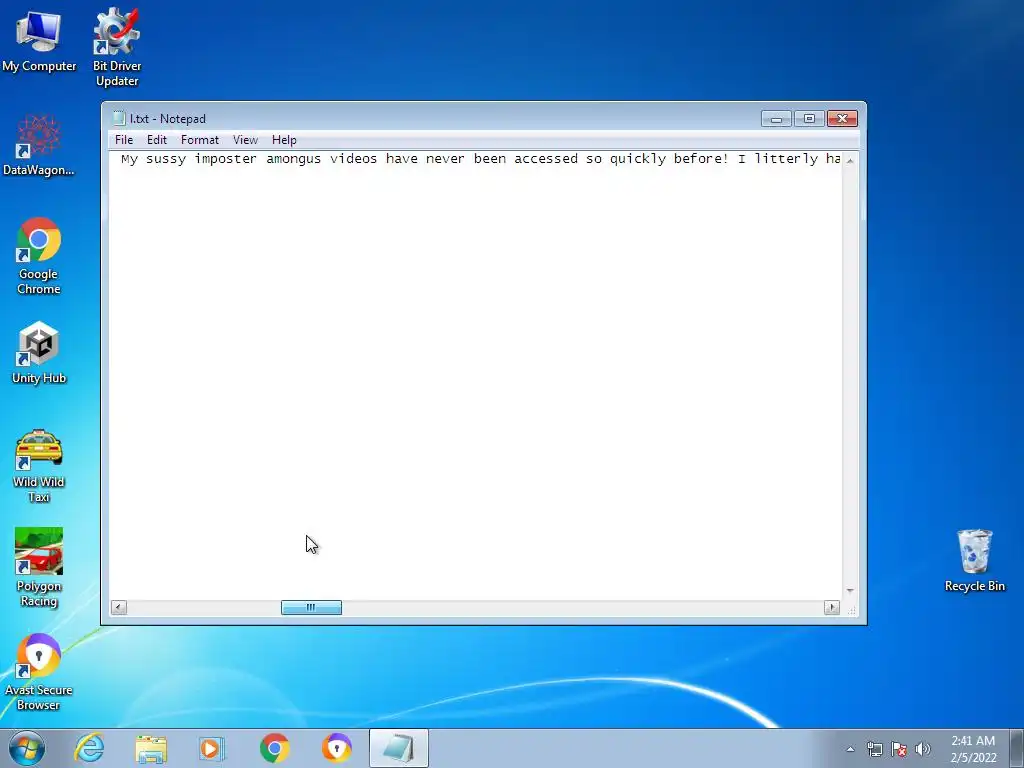Open the File menu in Notepad
The width and height of the screenshot is (1024, 768).
[x=123, y=140]
